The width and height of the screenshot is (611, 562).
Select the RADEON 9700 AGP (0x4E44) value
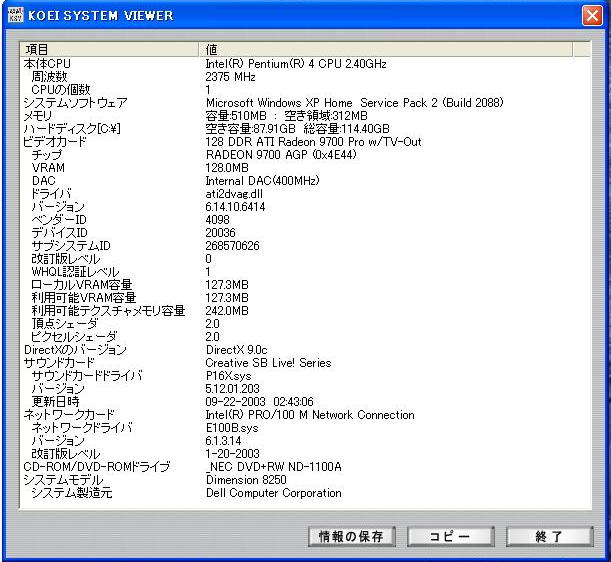281,155
